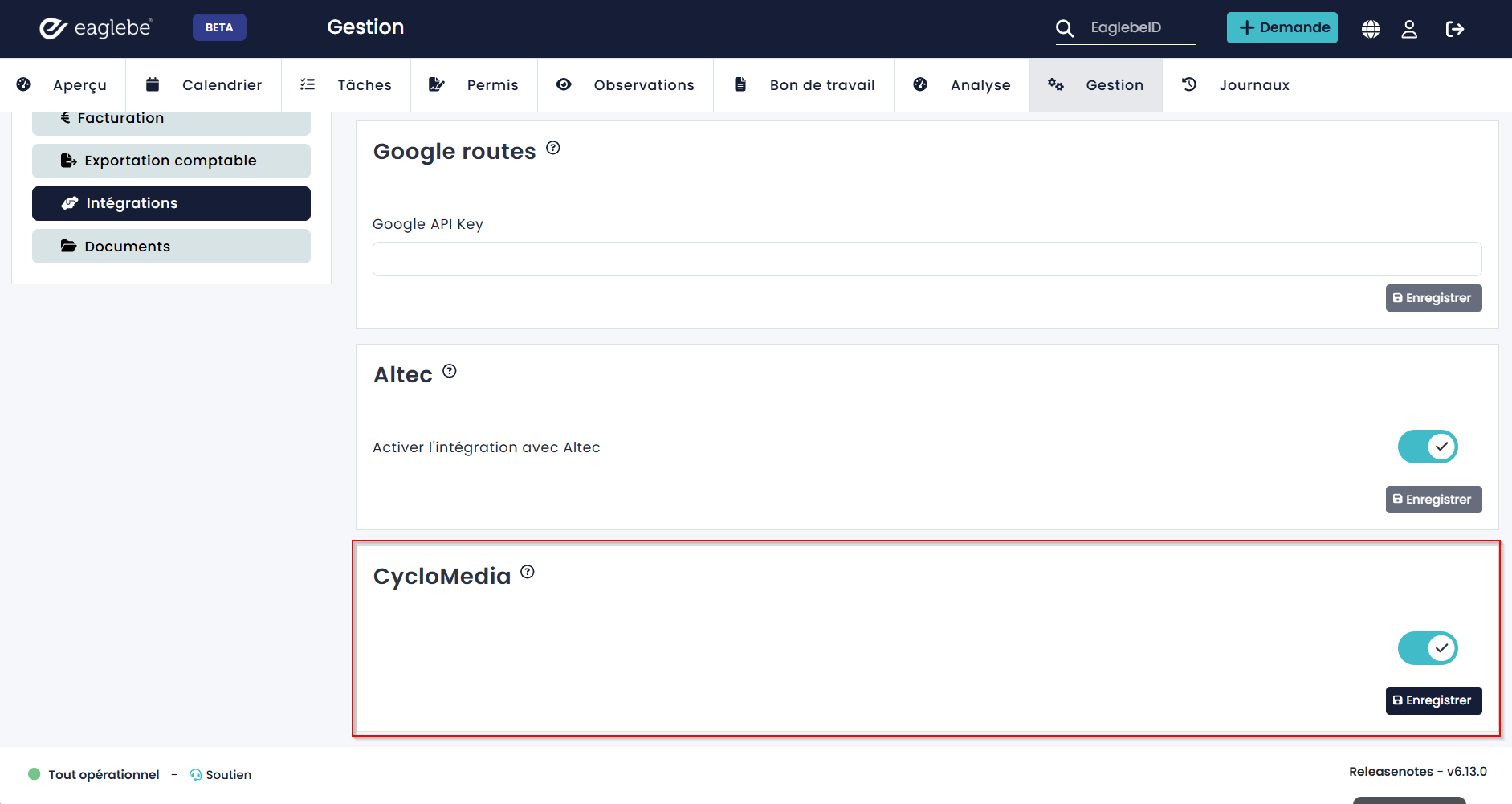Save the Google routes section

coord(1433,298)
